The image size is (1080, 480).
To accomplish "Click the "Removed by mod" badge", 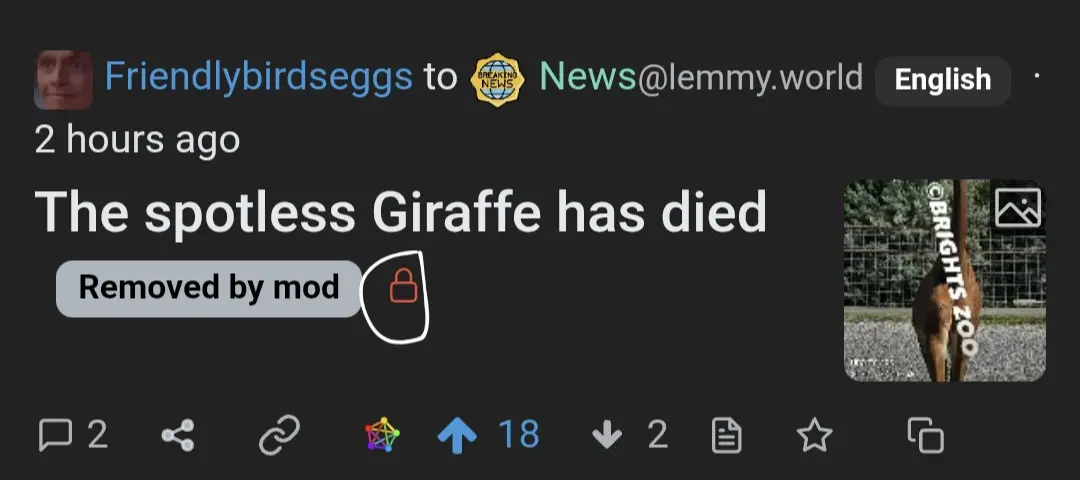I will pos(208,288).
